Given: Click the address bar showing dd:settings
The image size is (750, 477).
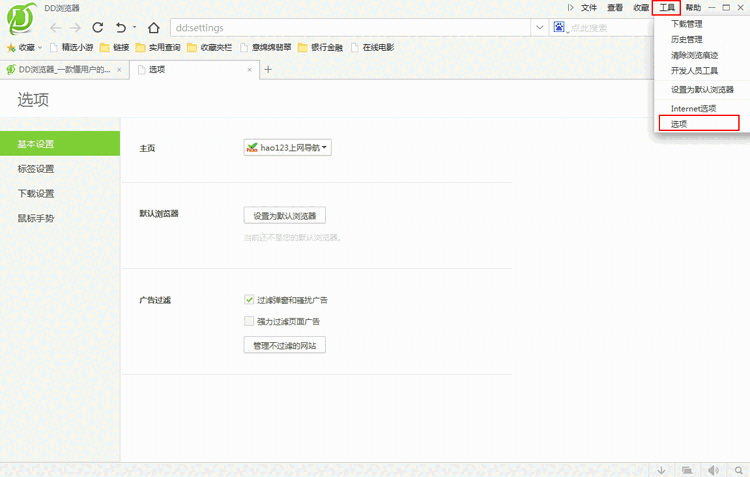Looking at the screenshot, I should (350, 28).
